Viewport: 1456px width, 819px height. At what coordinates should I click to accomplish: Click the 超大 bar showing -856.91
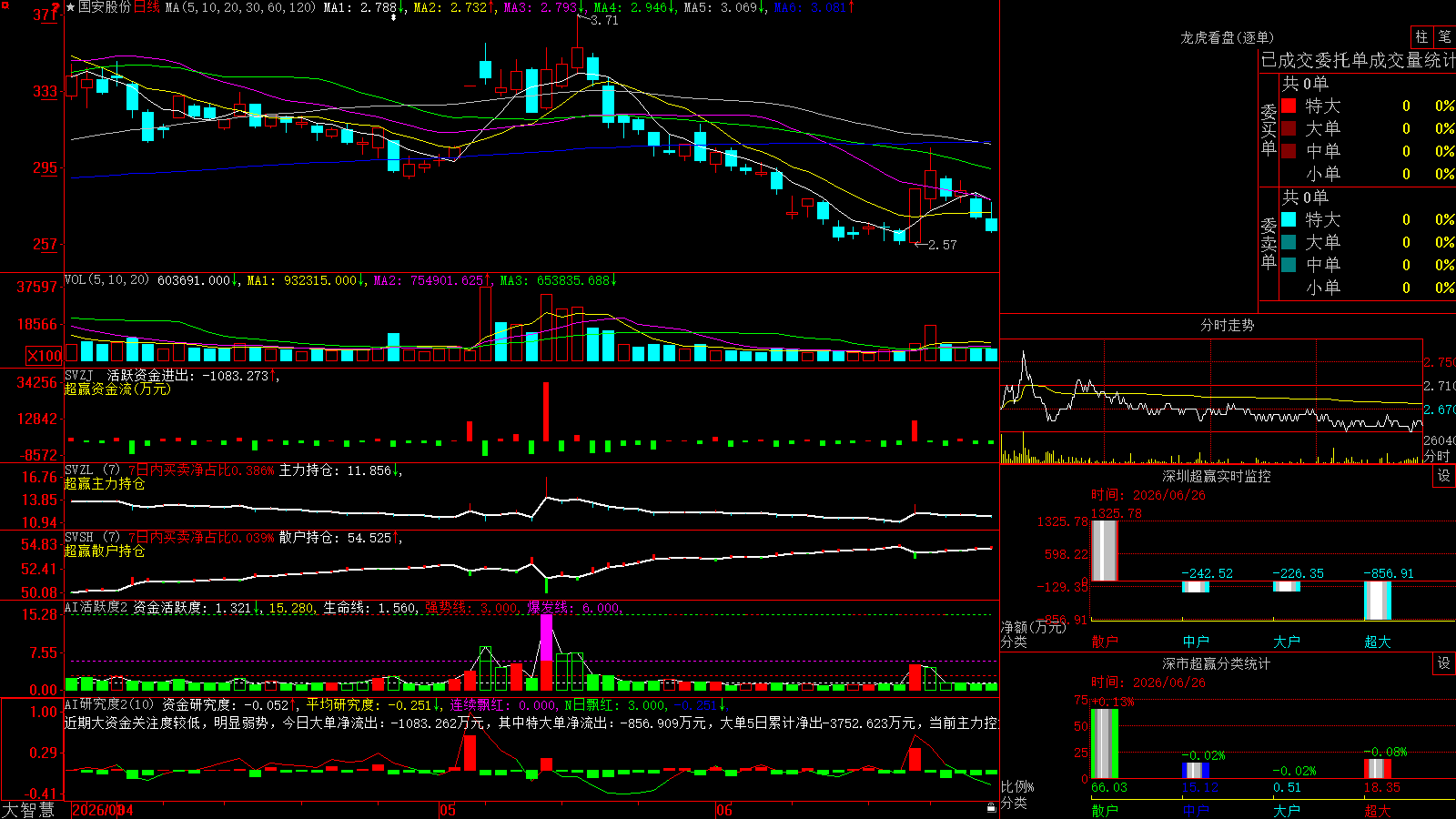coord(1378,601)
